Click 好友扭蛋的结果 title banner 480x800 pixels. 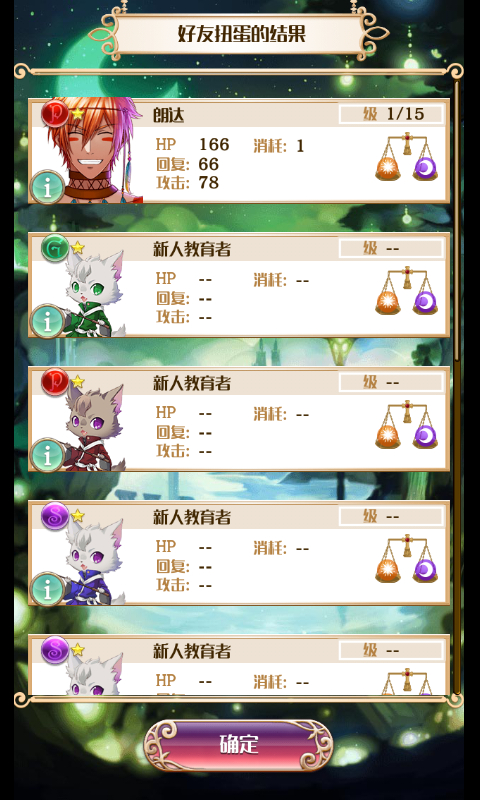(x=239, y=34)
